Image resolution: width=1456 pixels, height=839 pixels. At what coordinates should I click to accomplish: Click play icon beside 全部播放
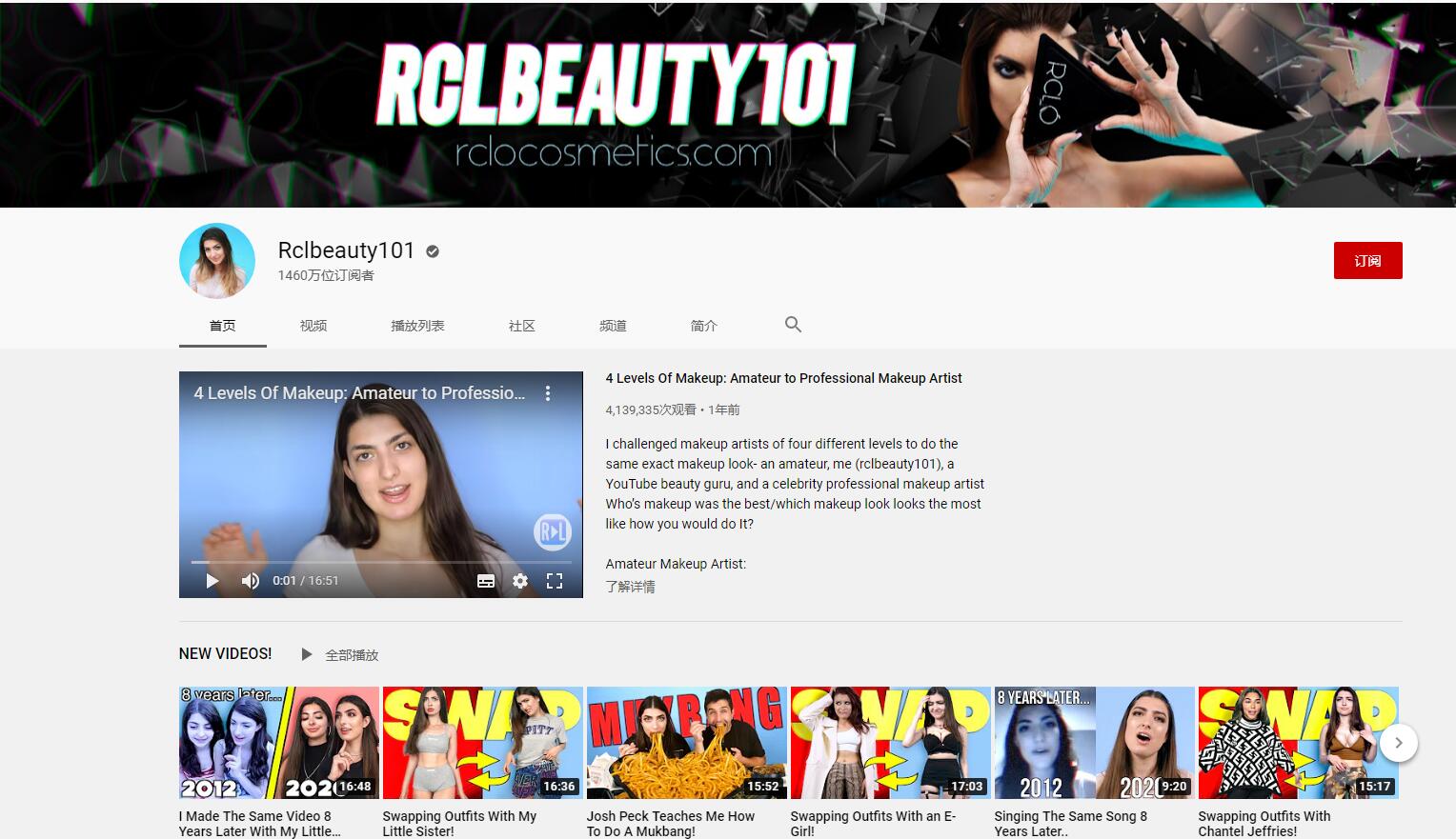306,654
